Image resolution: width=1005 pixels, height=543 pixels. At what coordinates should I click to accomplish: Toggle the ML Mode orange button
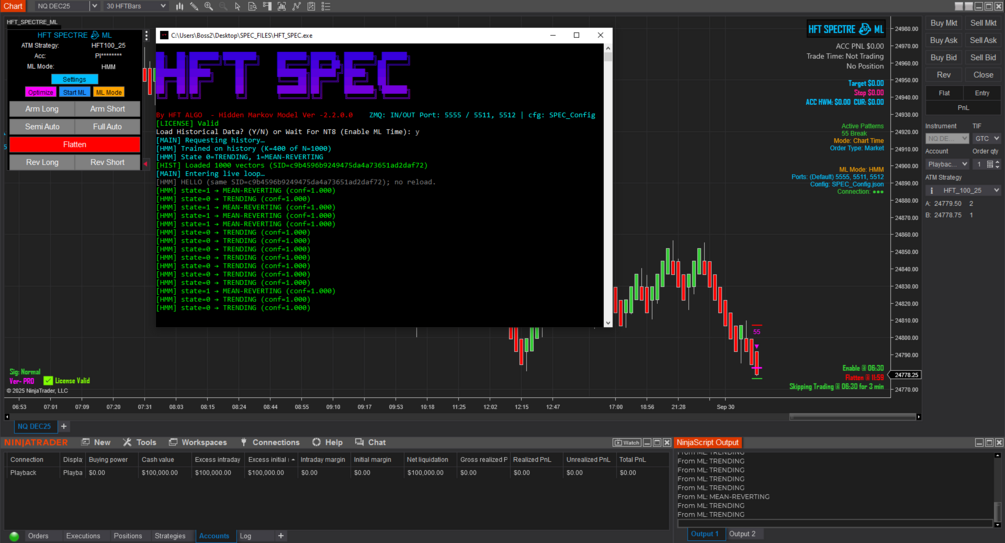[109, 92]
